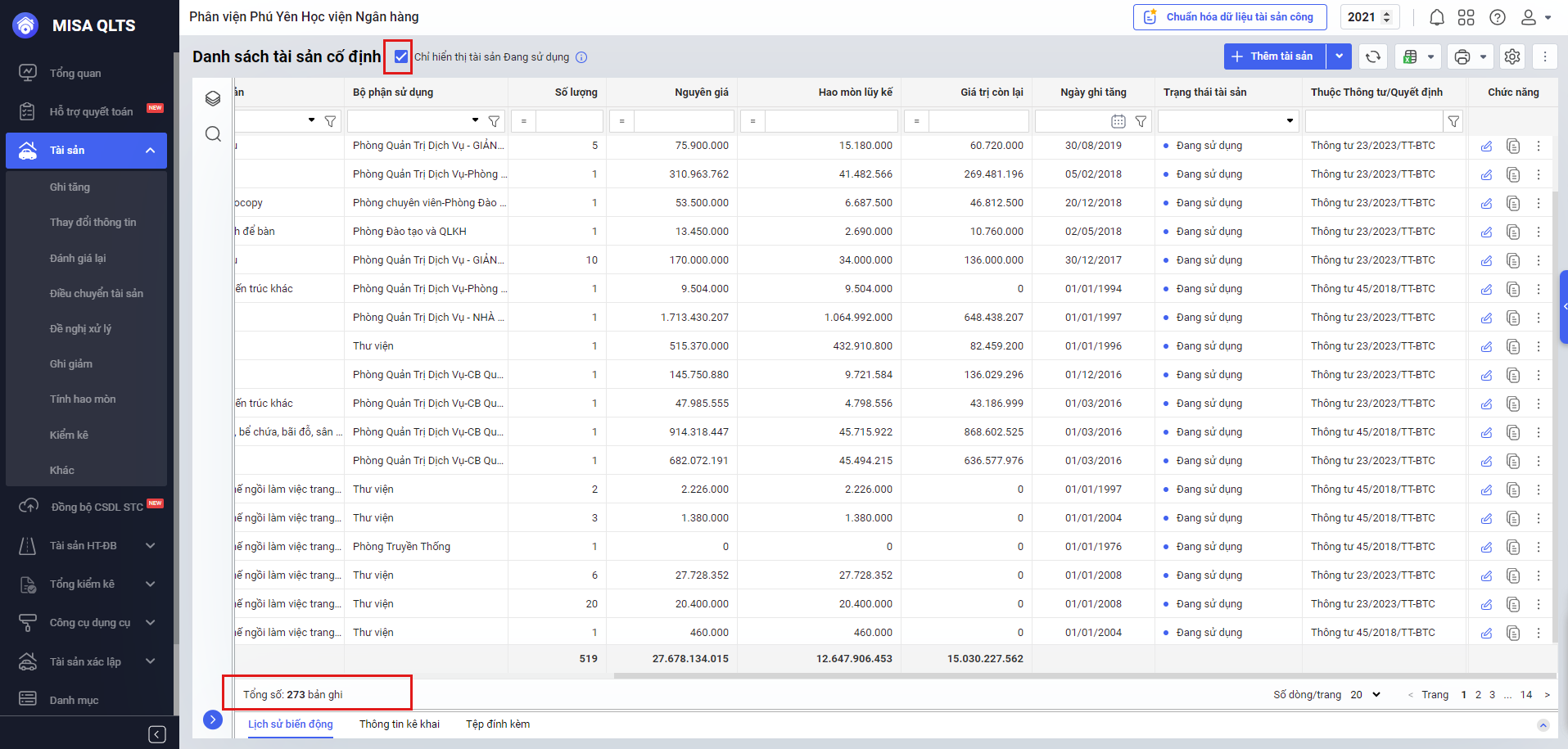
Task: Collapse the 'Tài sản' sidebar section
Action: pyautogui.click(x=150, y=151)
